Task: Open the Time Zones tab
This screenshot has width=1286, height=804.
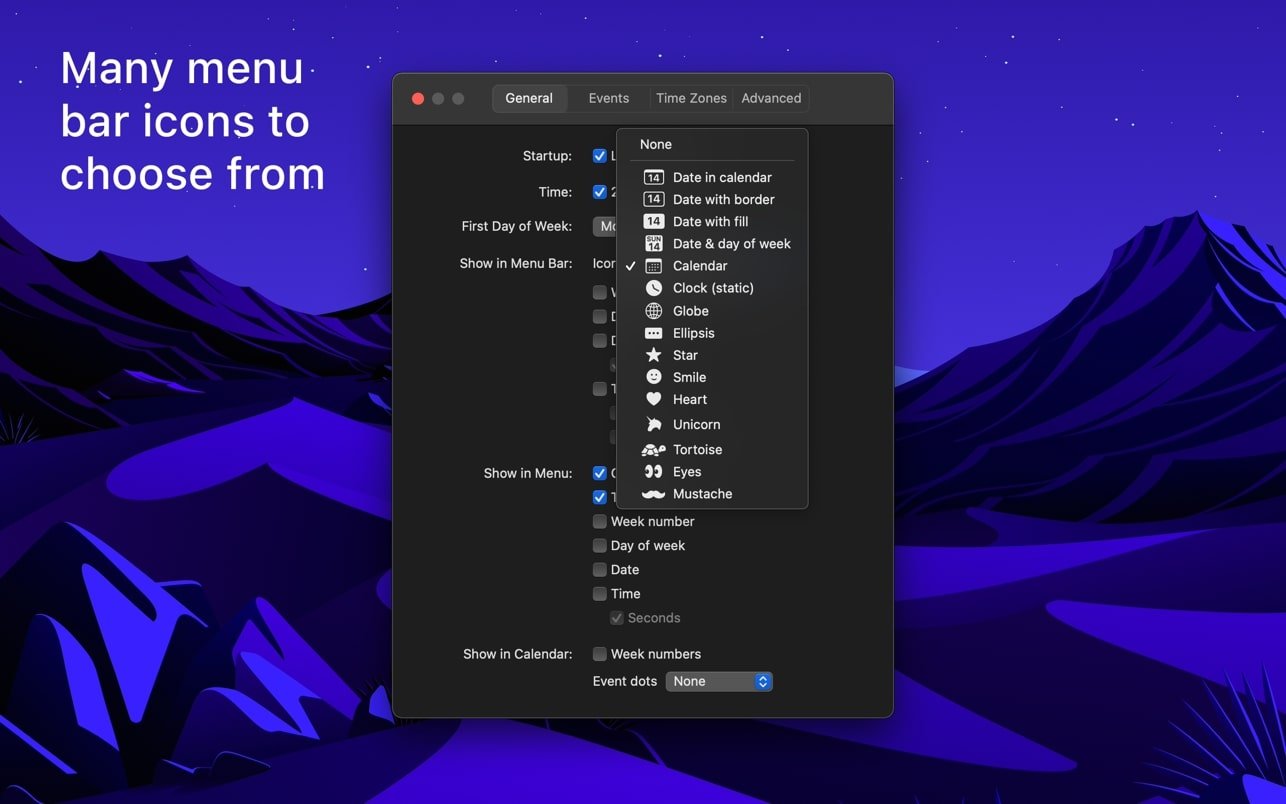Action: click(691, 98)
